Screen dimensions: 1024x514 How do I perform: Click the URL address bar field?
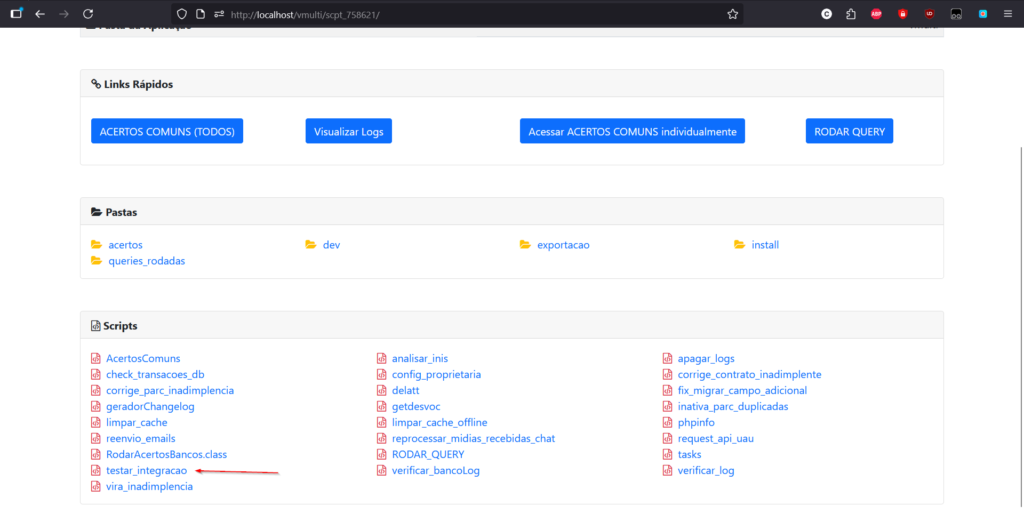tap(450, 14)
